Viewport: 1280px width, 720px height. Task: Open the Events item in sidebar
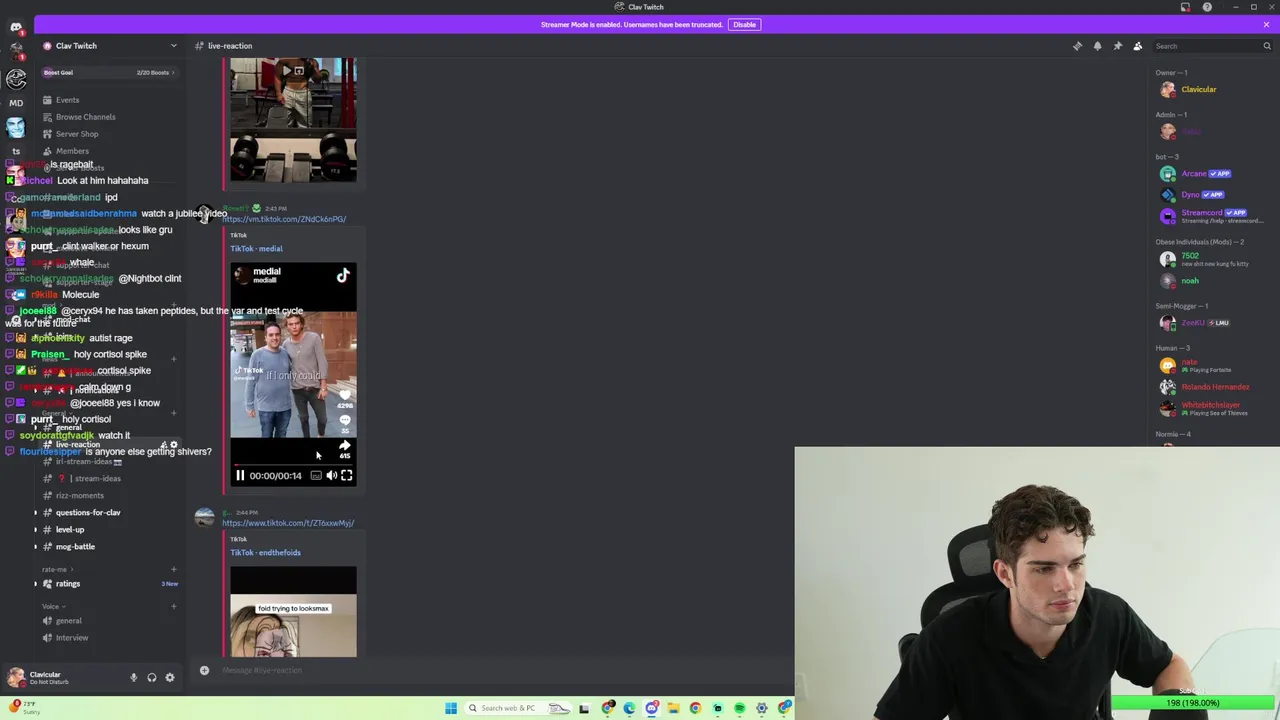pos(67,100)
